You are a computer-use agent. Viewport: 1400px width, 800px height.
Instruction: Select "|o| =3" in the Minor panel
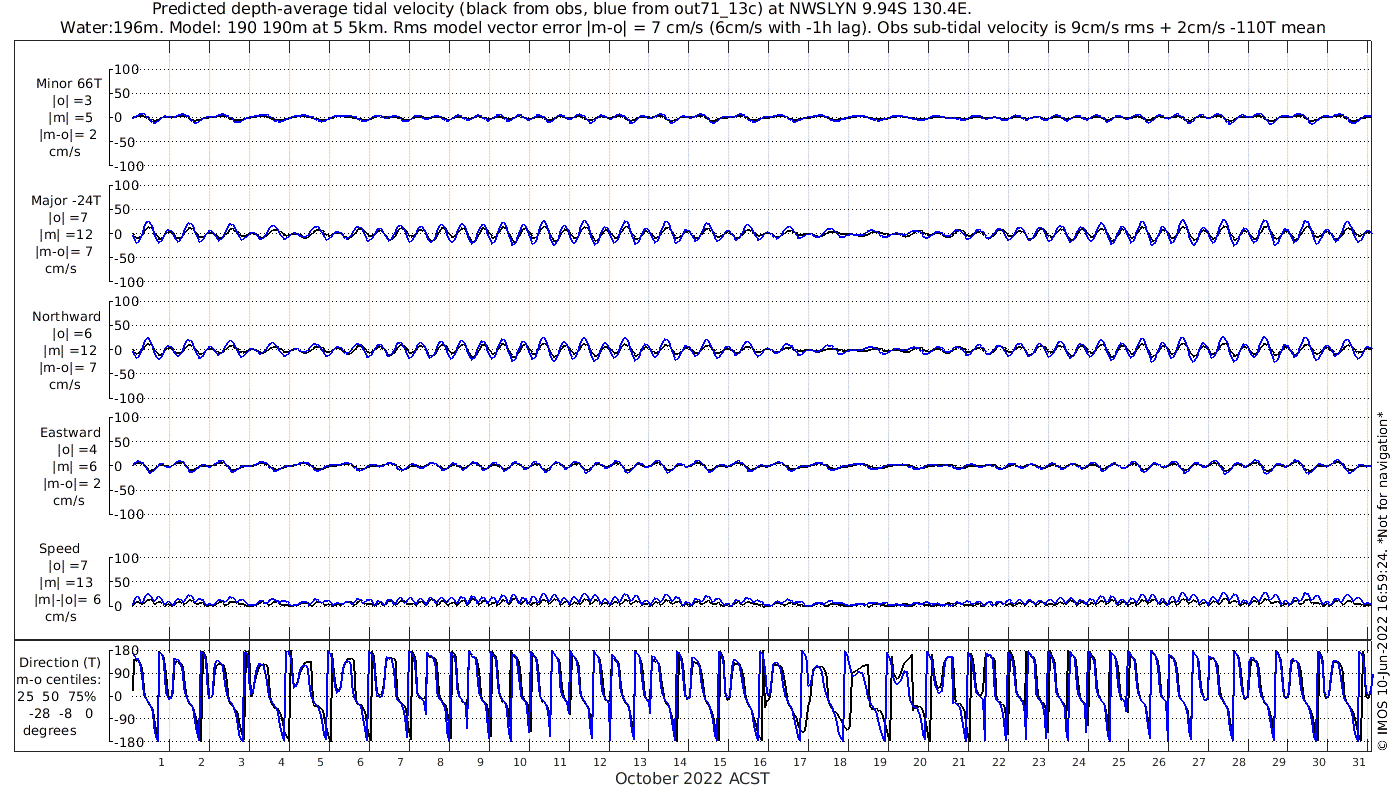pyautogui.click(x=72, y=101)
